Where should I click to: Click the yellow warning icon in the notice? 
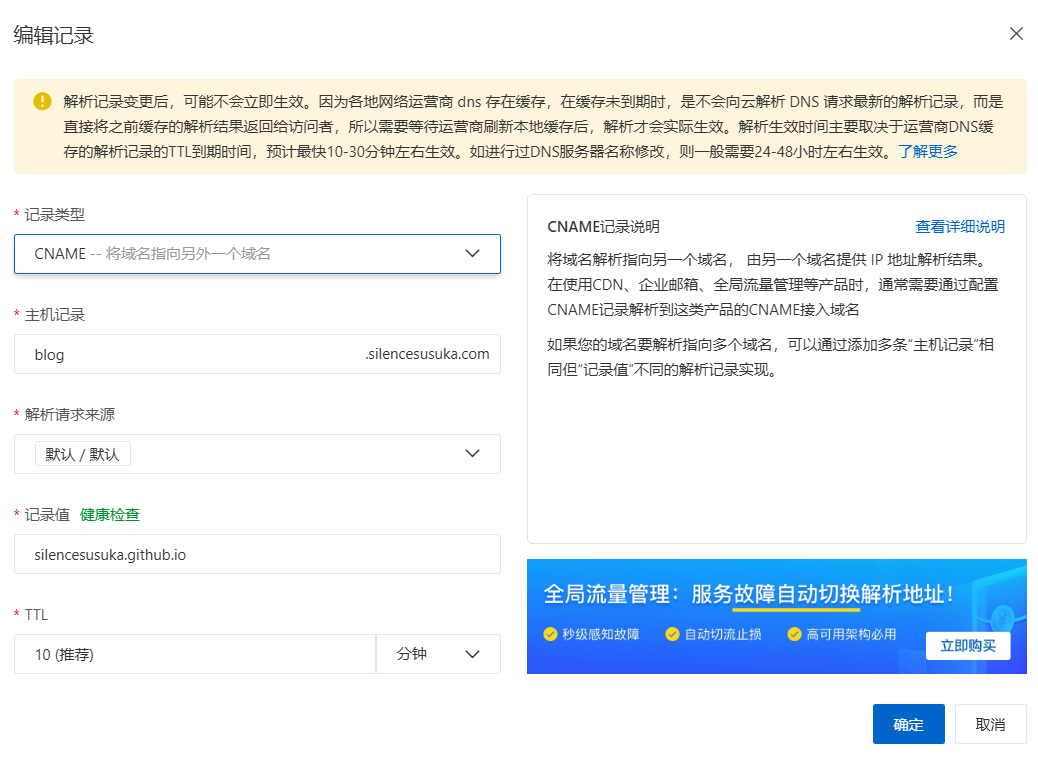tap(42, 101)
